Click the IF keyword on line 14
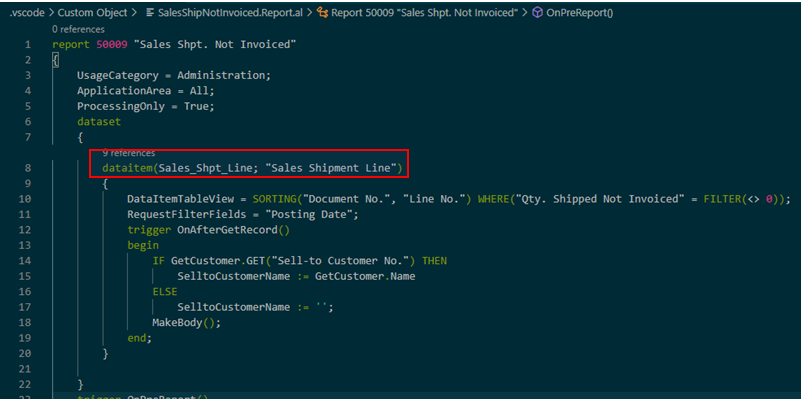The width and height of the screenshot is (801, 399). (158, 261)
